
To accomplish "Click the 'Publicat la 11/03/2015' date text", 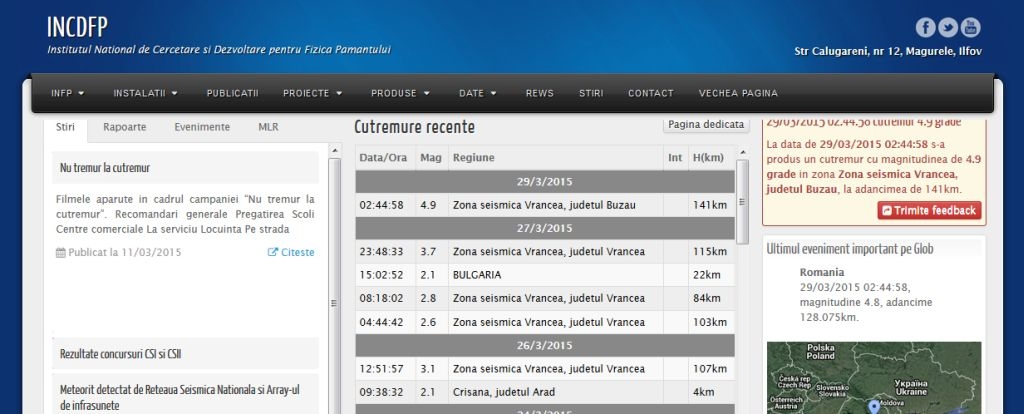I will 125,253.
